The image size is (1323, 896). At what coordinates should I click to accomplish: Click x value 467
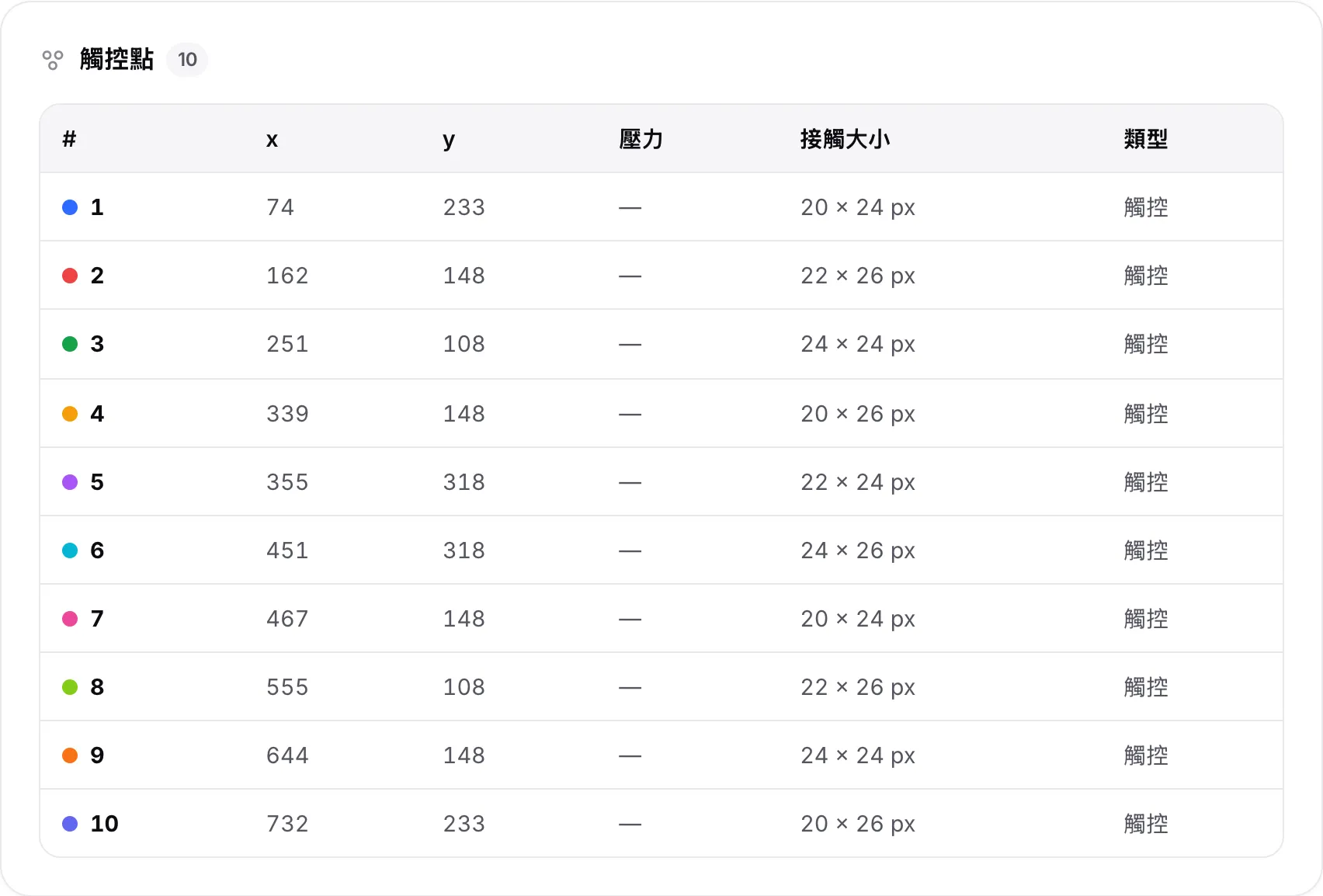[x=287, y=619]
